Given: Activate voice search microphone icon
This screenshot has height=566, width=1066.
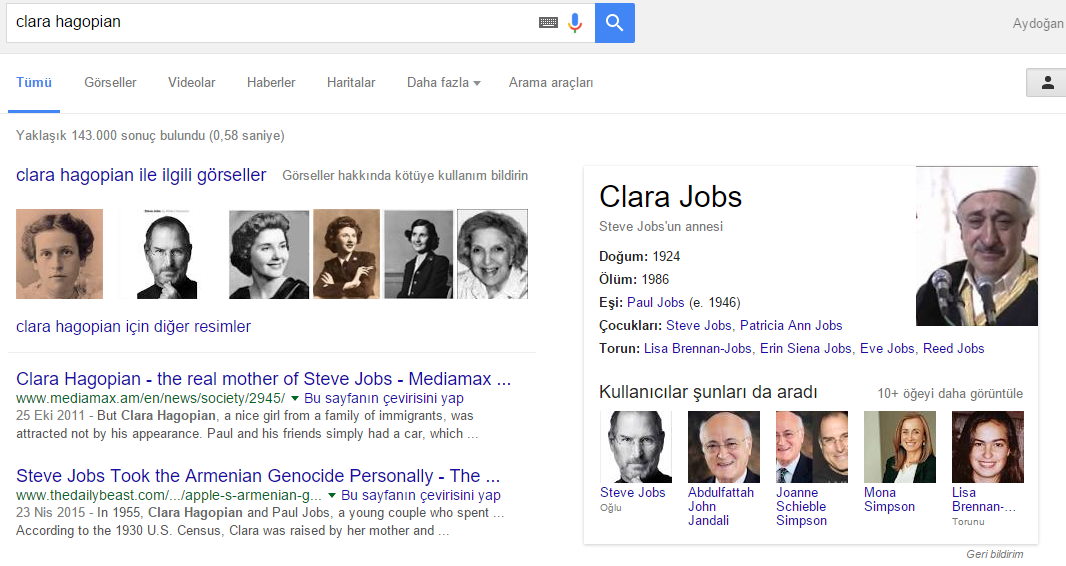Looking at the screenshot, I should pos(575,23).
